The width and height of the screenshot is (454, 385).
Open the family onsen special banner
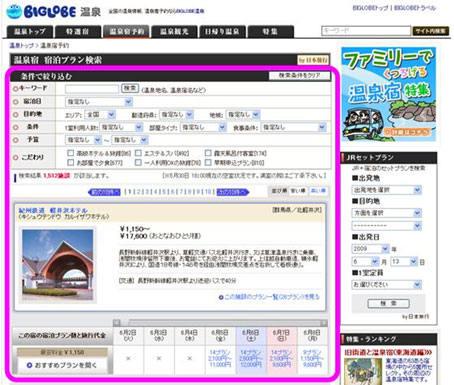[x=388, y=94]
